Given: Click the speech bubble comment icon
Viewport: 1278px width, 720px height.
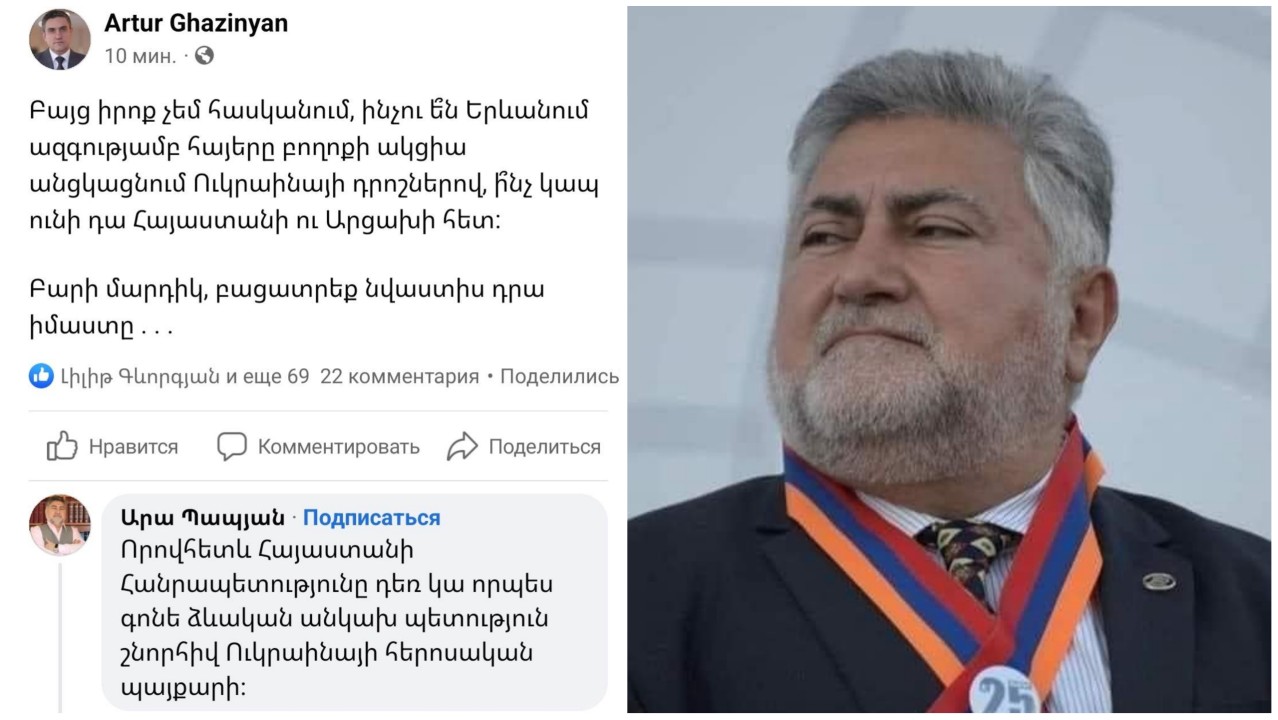Looking at the screenshot, I should [x=232, y=446].
